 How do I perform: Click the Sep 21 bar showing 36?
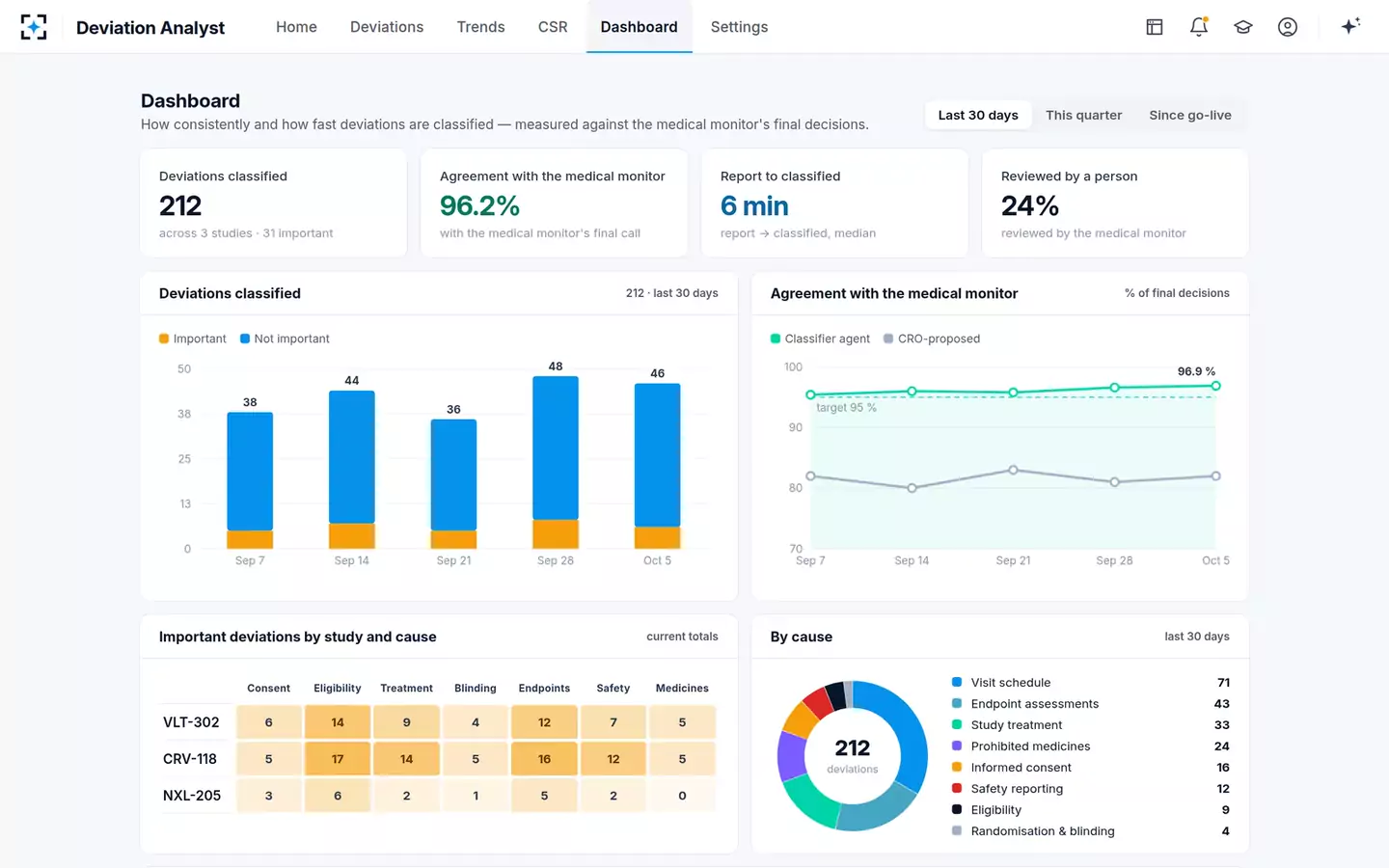453,484
